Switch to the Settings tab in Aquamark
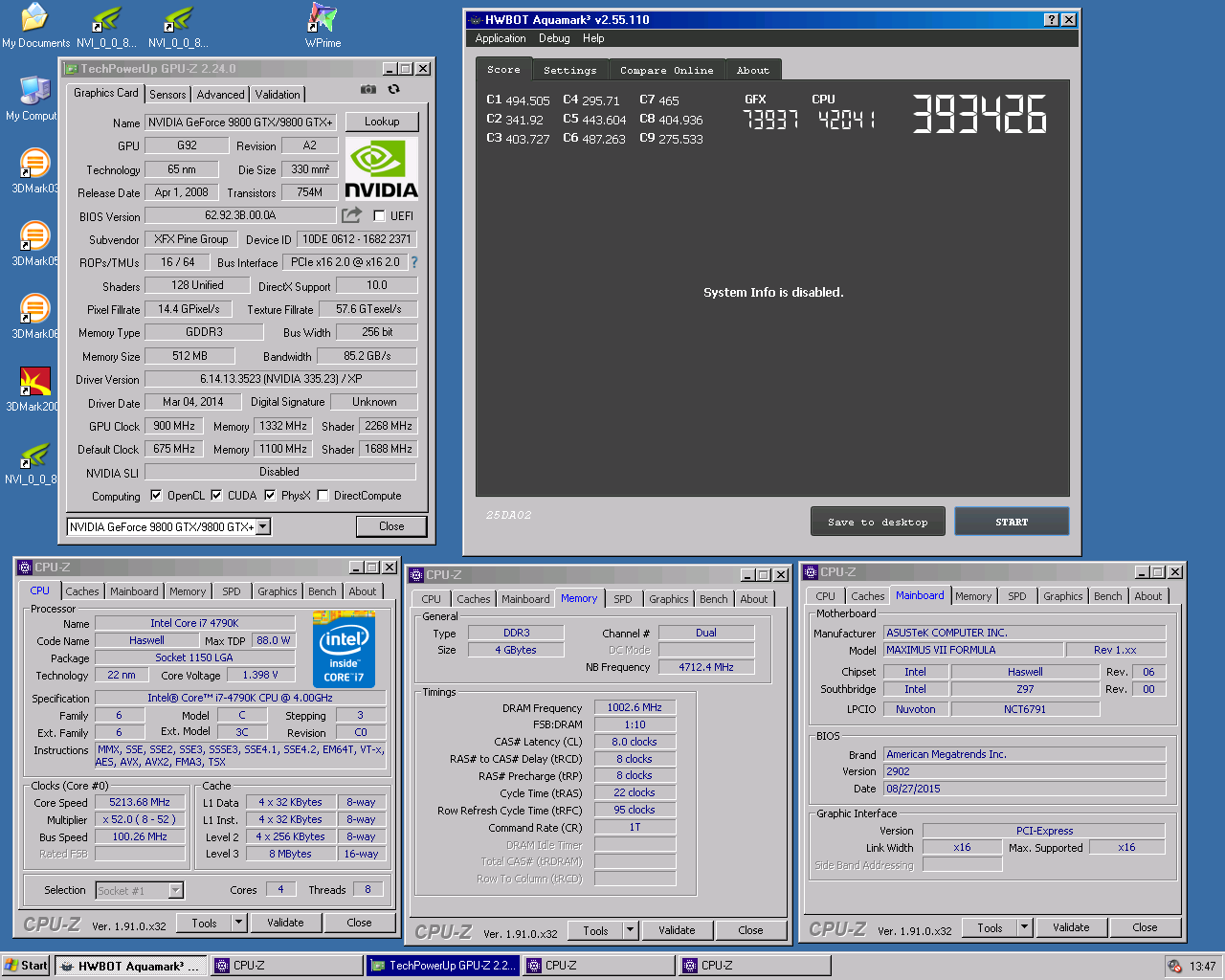The image size is (1225, 980). [569, 70]
